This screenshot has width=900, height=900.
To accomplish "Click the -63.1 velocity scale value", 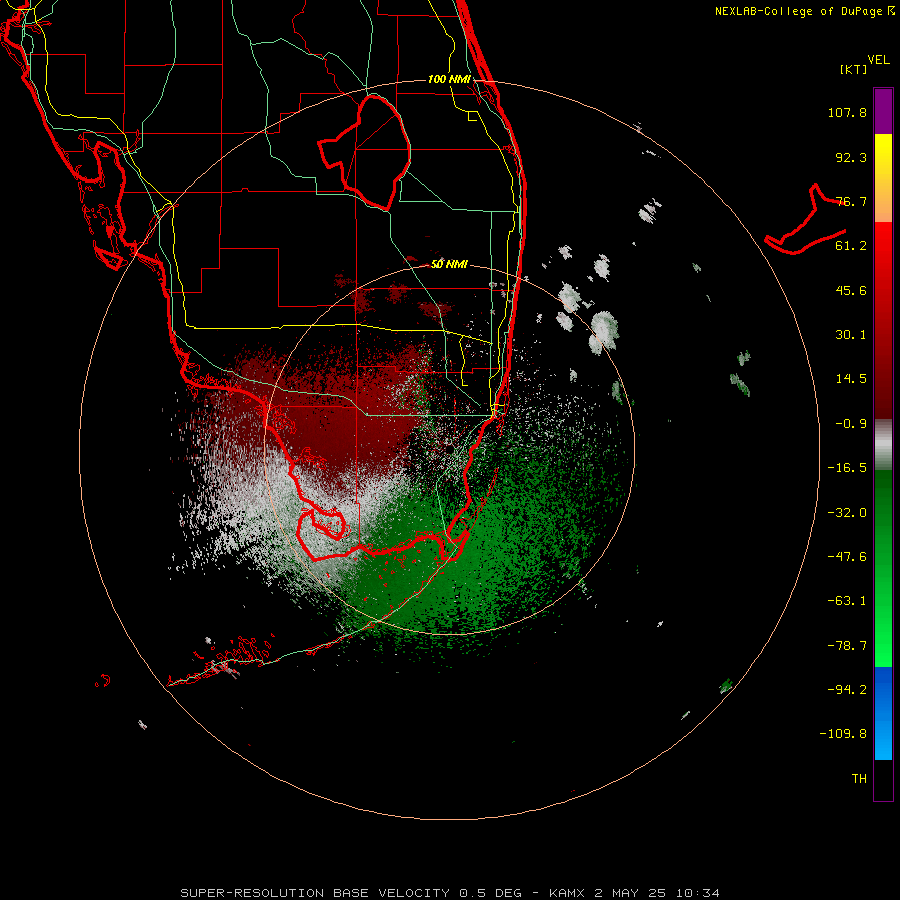I will 847,601.
